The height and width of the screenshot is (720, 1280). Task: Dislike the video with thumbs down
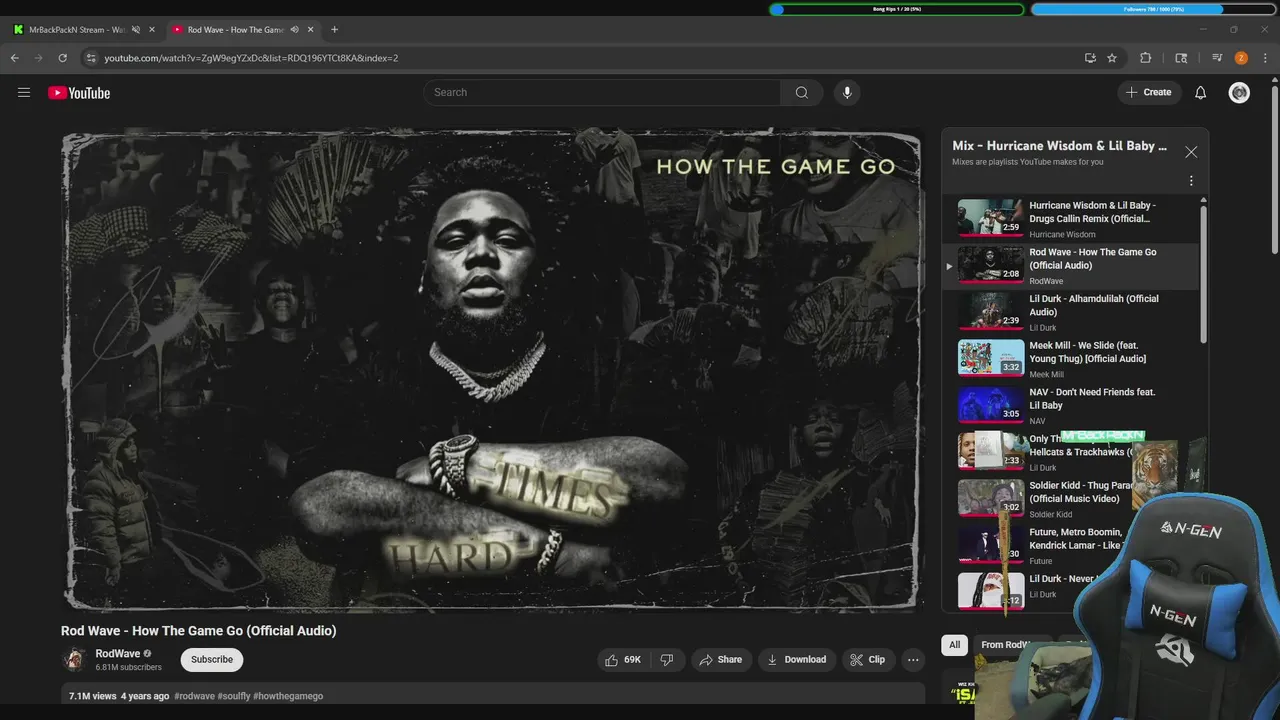click(x=667, y=660)
